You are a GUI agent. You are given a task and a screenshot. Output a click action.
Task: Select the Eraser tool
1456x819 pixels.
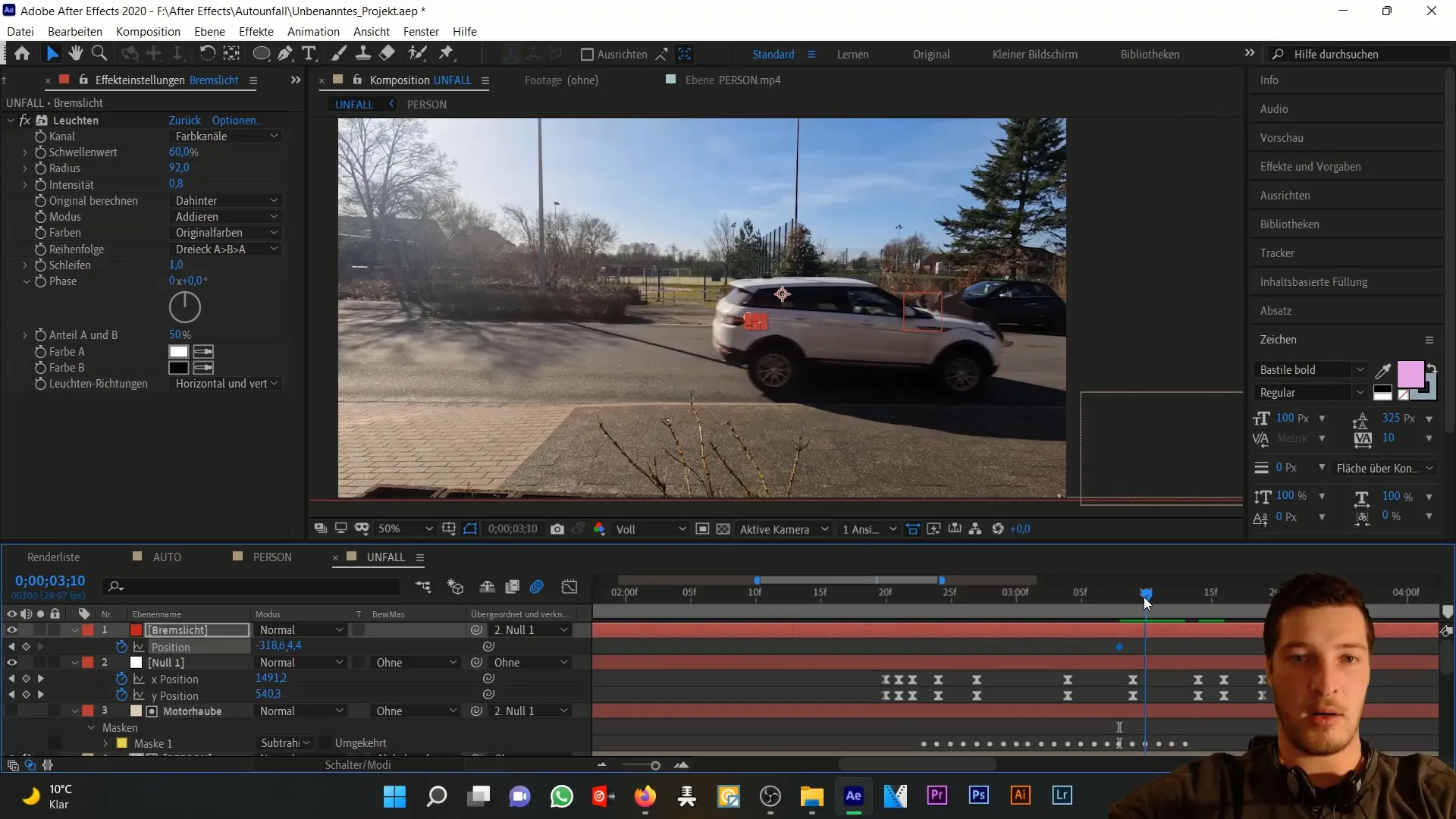tap(388, 54)
